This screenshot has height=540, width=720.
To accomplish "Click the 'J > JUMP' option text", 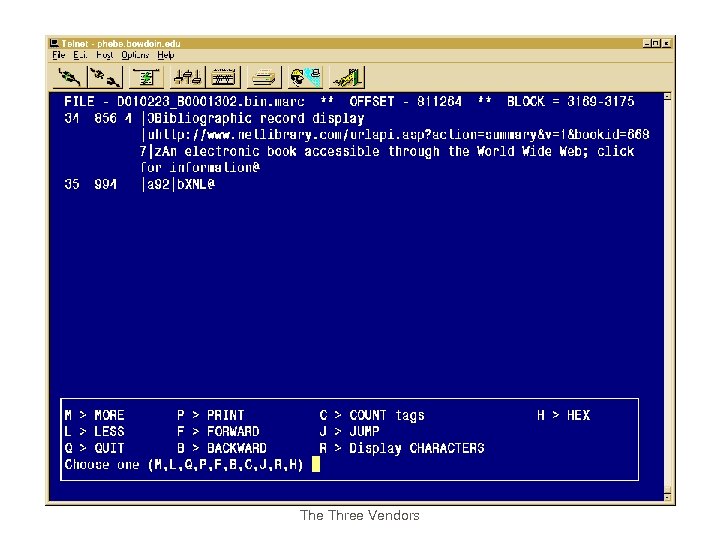I will pyautogui.click(x=349, y=432).
